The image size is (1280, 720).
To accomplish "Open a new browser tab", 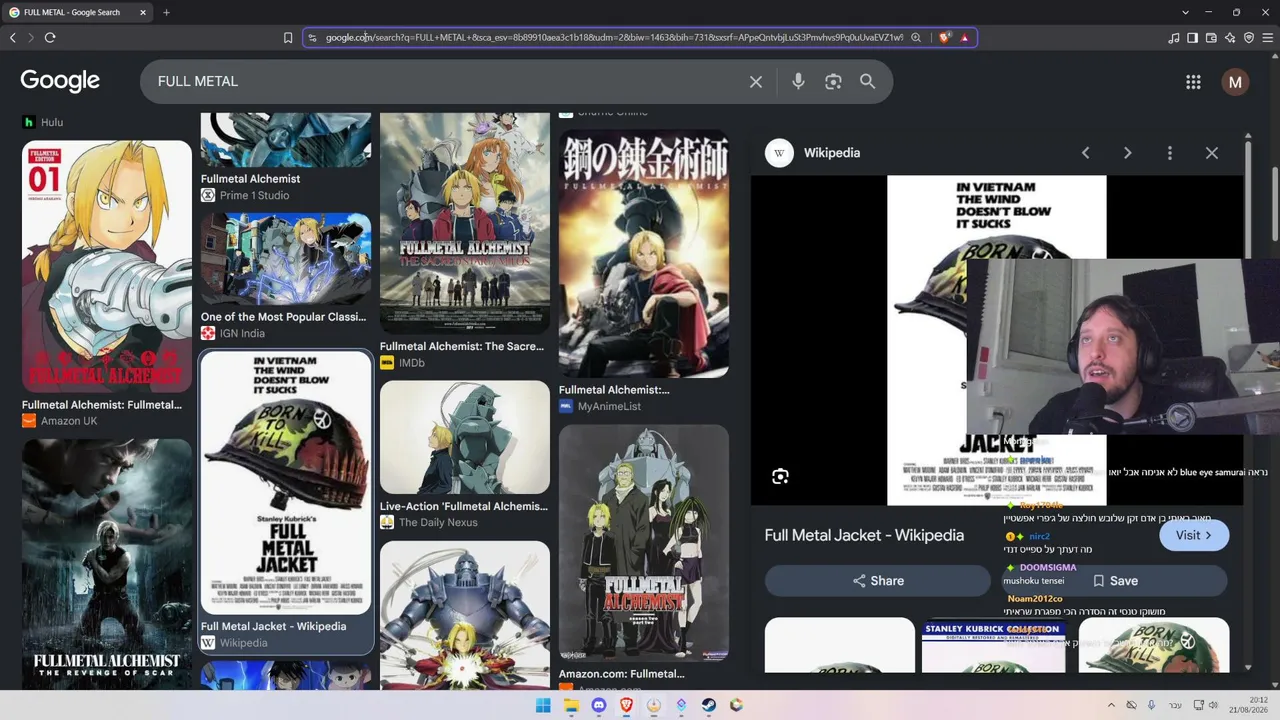I will 166,12.
